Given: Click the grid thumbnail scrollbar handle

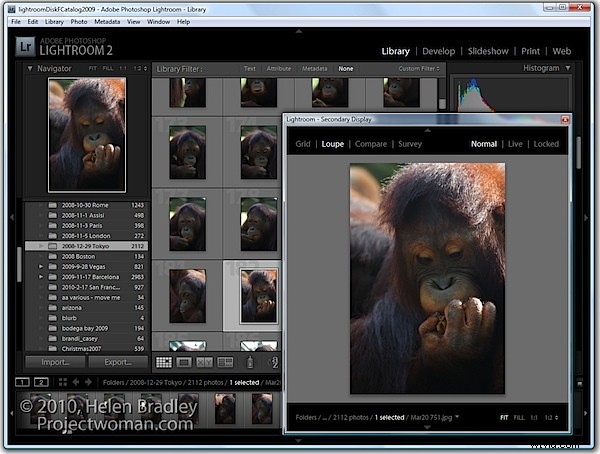Looking at the screenshot, I should pos(442,103).
